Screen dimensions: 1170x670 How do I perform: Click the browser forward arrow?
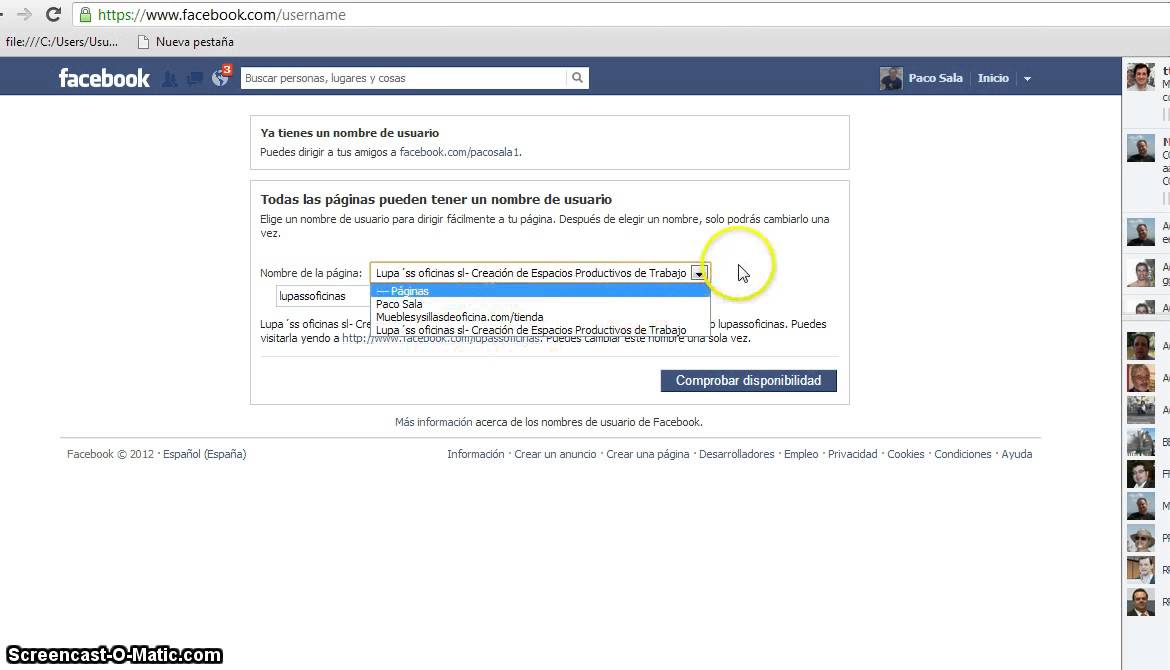(x=25, y=14)
